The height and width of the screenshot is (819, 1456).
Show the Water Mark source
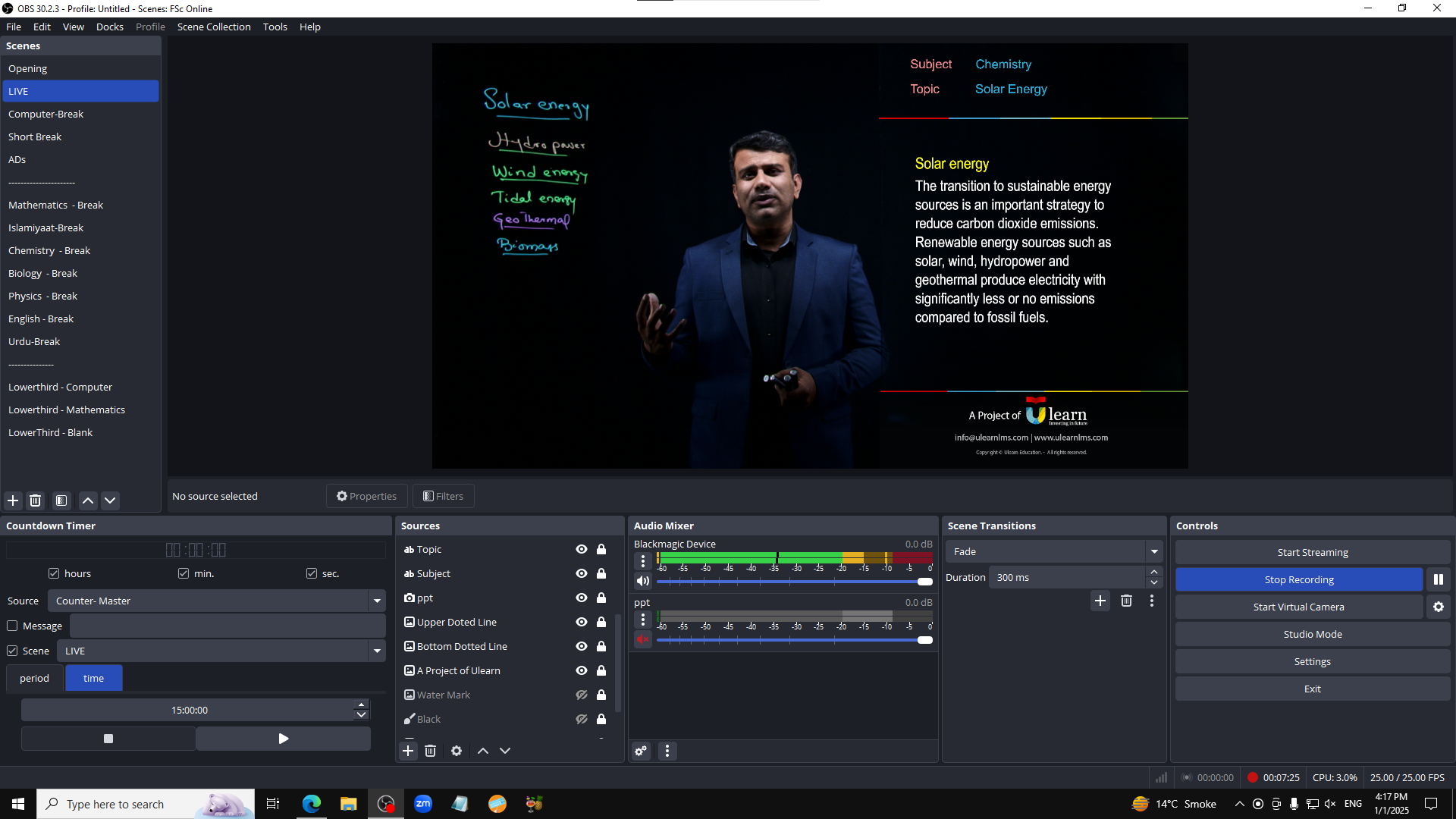point(582,695)
